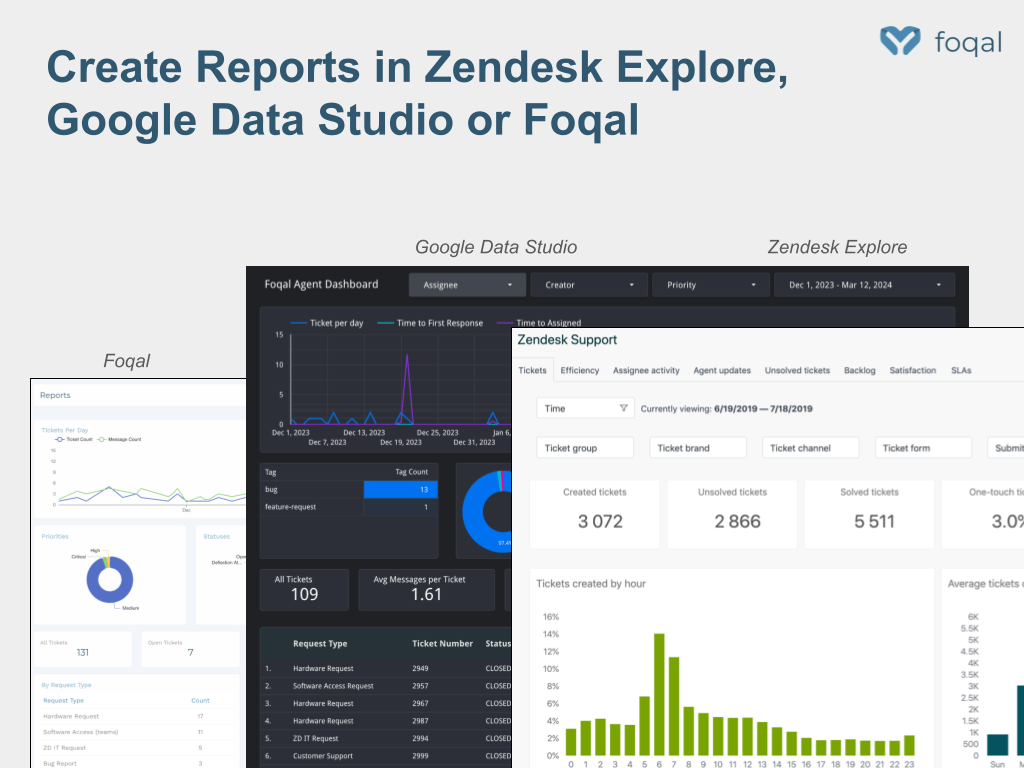Open the Dec 1, 2023 date range picker
The height and width of the screenshot is (768, 1024).
(864, 285)
